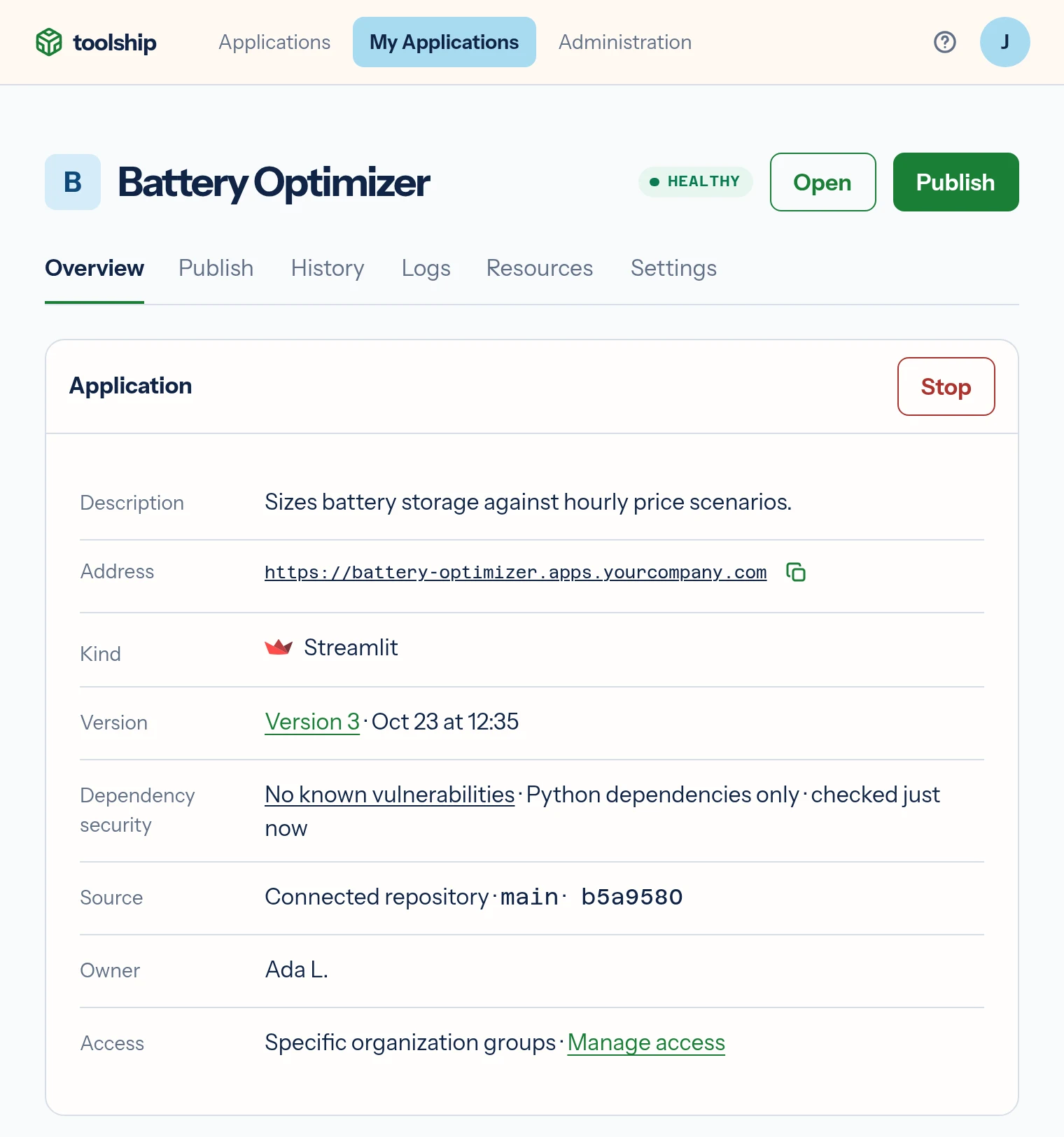Click the Oct 23 at 12:35 timestamp
Viewport: 1064px width, 1137px height.
[x=445, y=722]
